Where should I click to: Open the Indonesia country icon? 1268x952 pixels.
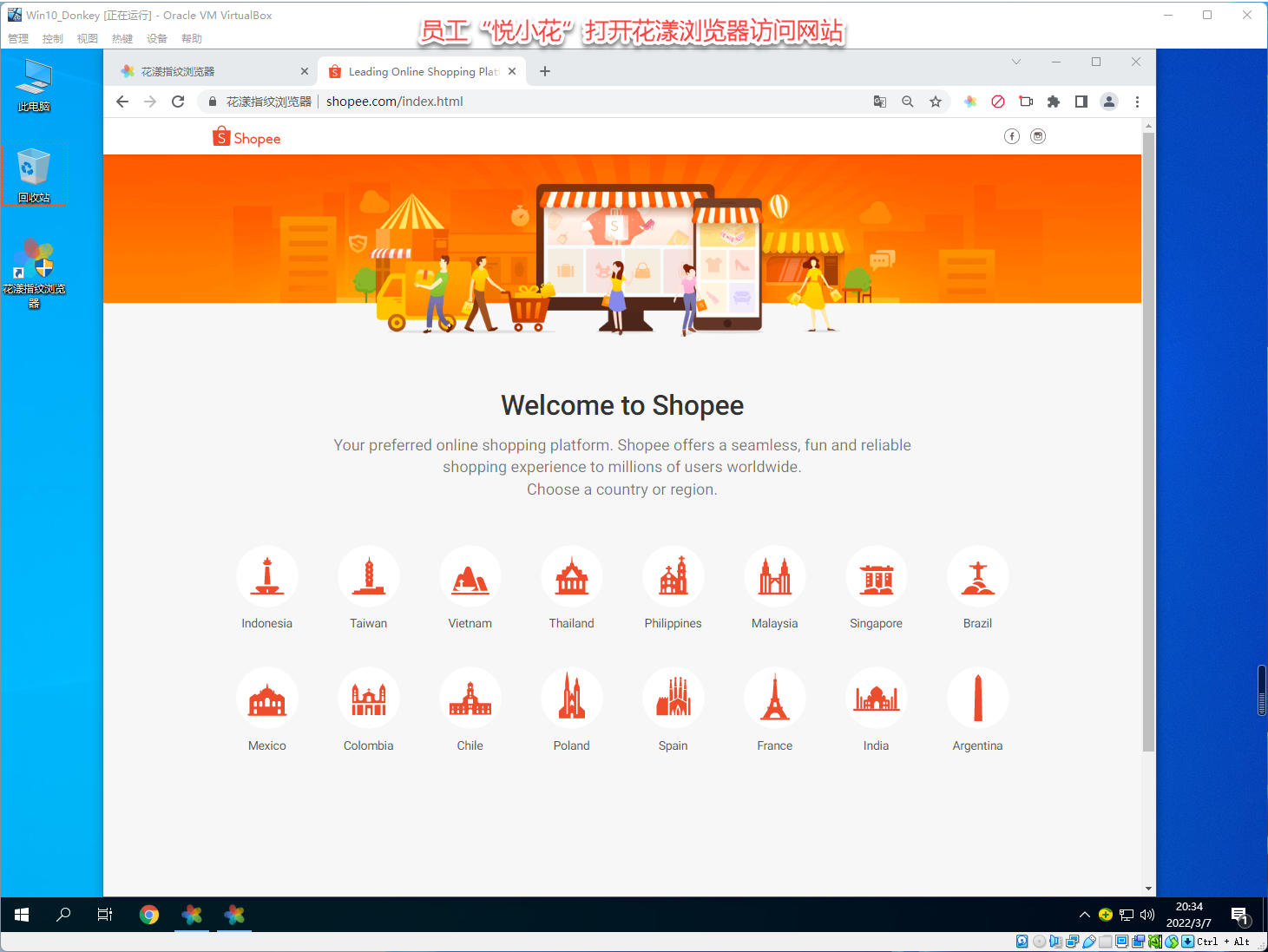coord(267,576)
